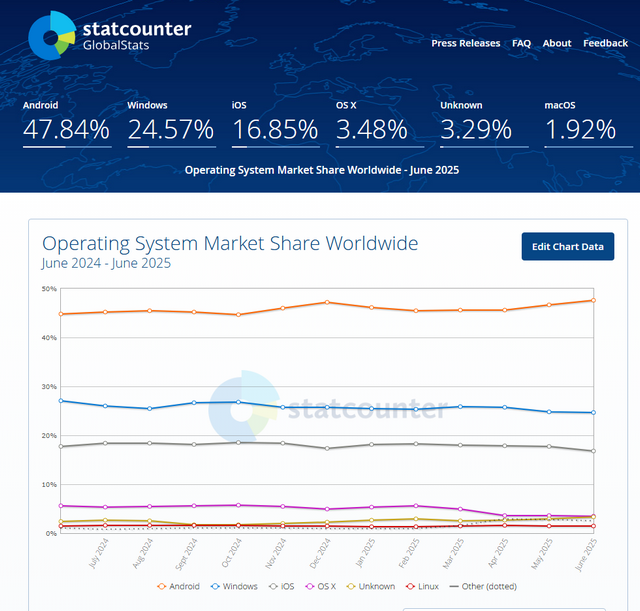Click the 'Operating System Market Share Worldwide - June 2025' caption
The image size is (640, 611).
[x=322, y=170]
